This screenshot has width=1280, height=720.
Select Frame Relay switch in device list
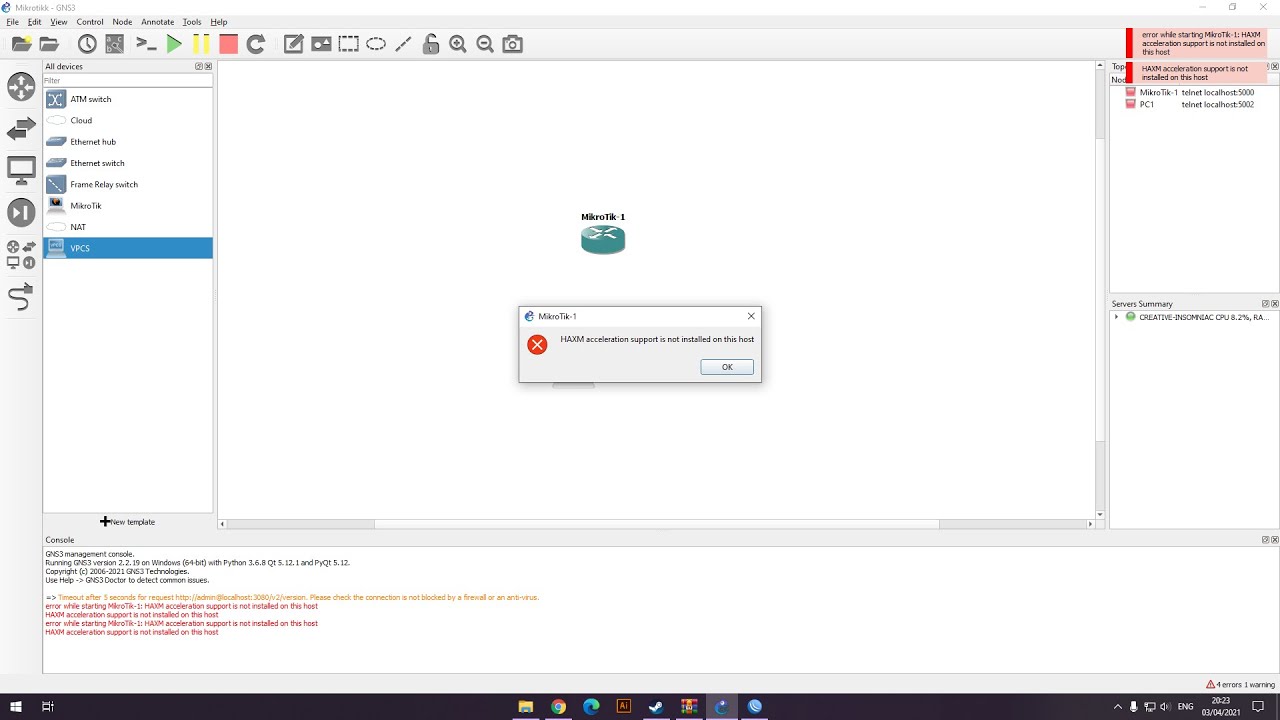pyautogui.click(x=128, y=184)
